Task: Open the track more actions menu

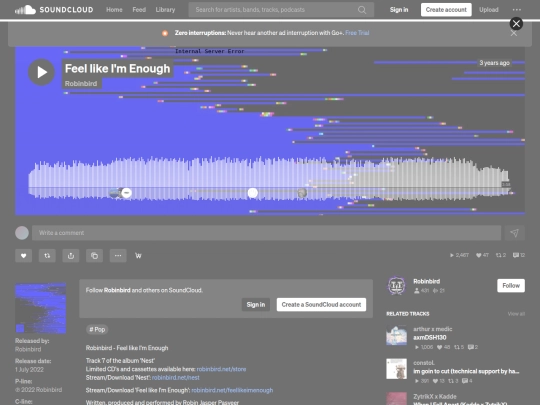Action: 118,256
